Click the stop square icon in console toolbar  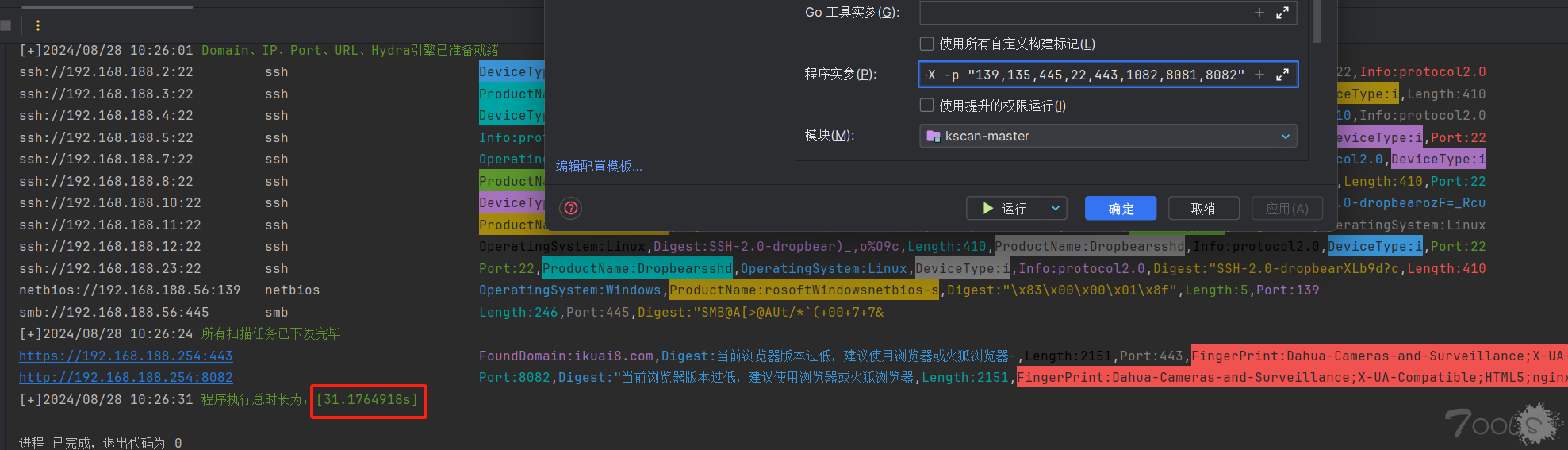click(6, 25)
